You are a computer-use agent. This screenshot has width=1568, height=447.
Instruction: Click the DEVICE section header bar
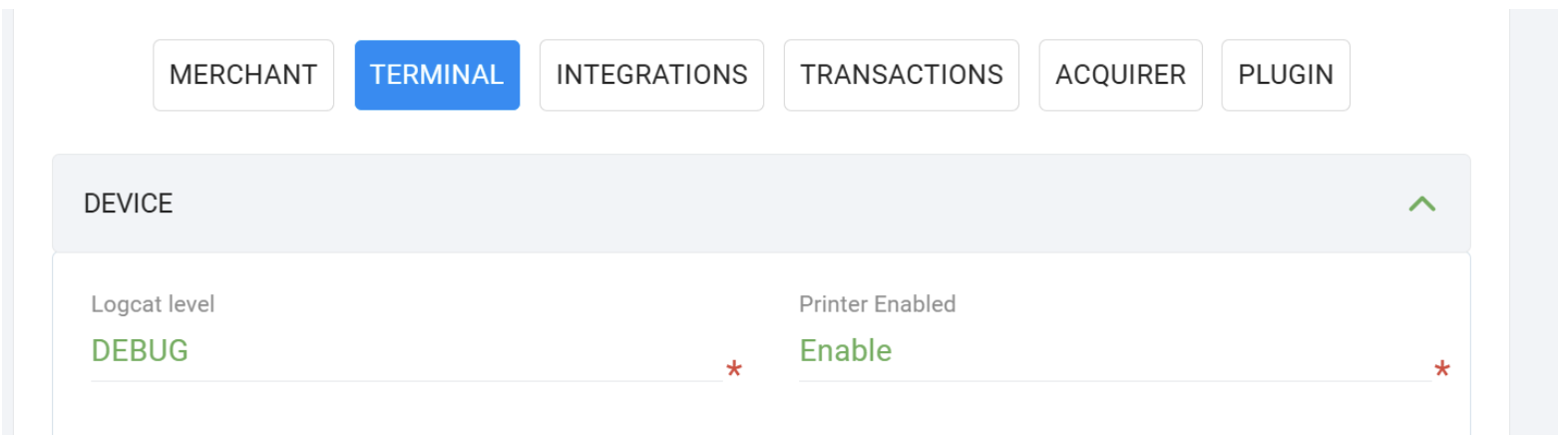760,204
